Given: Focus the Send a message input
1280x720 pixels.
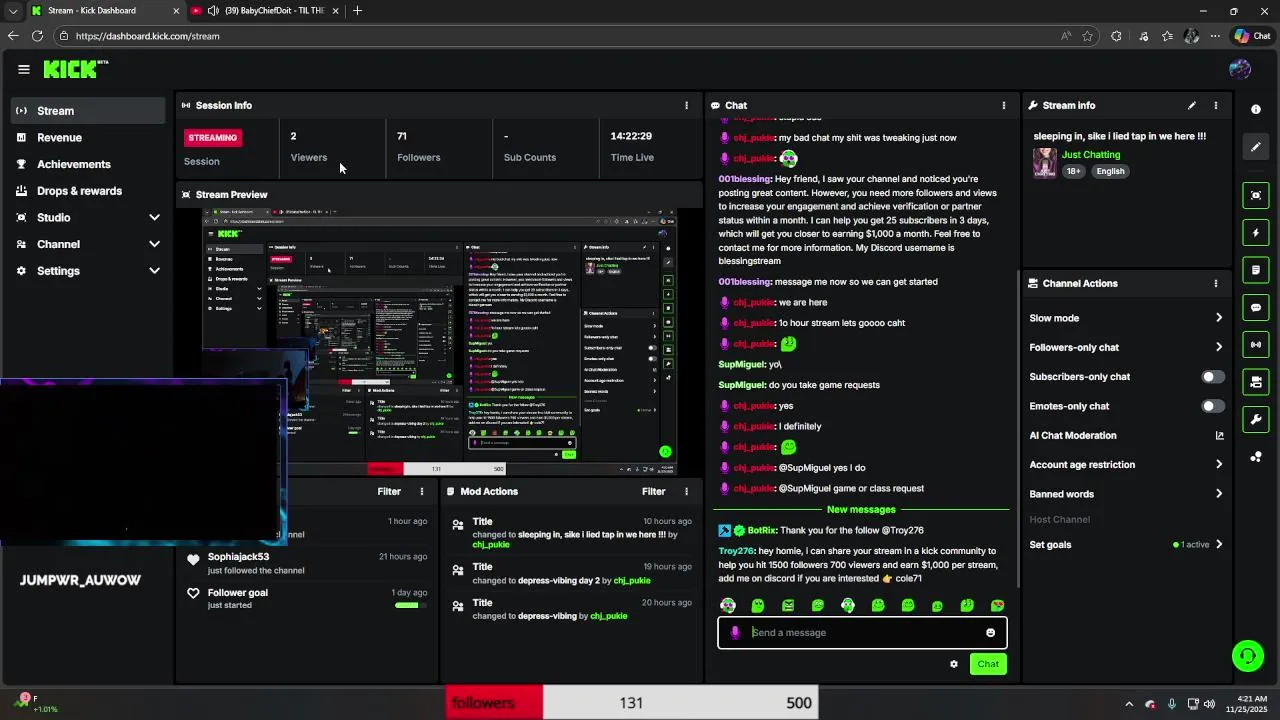Looking at the screenshot, I should point(862,632).
